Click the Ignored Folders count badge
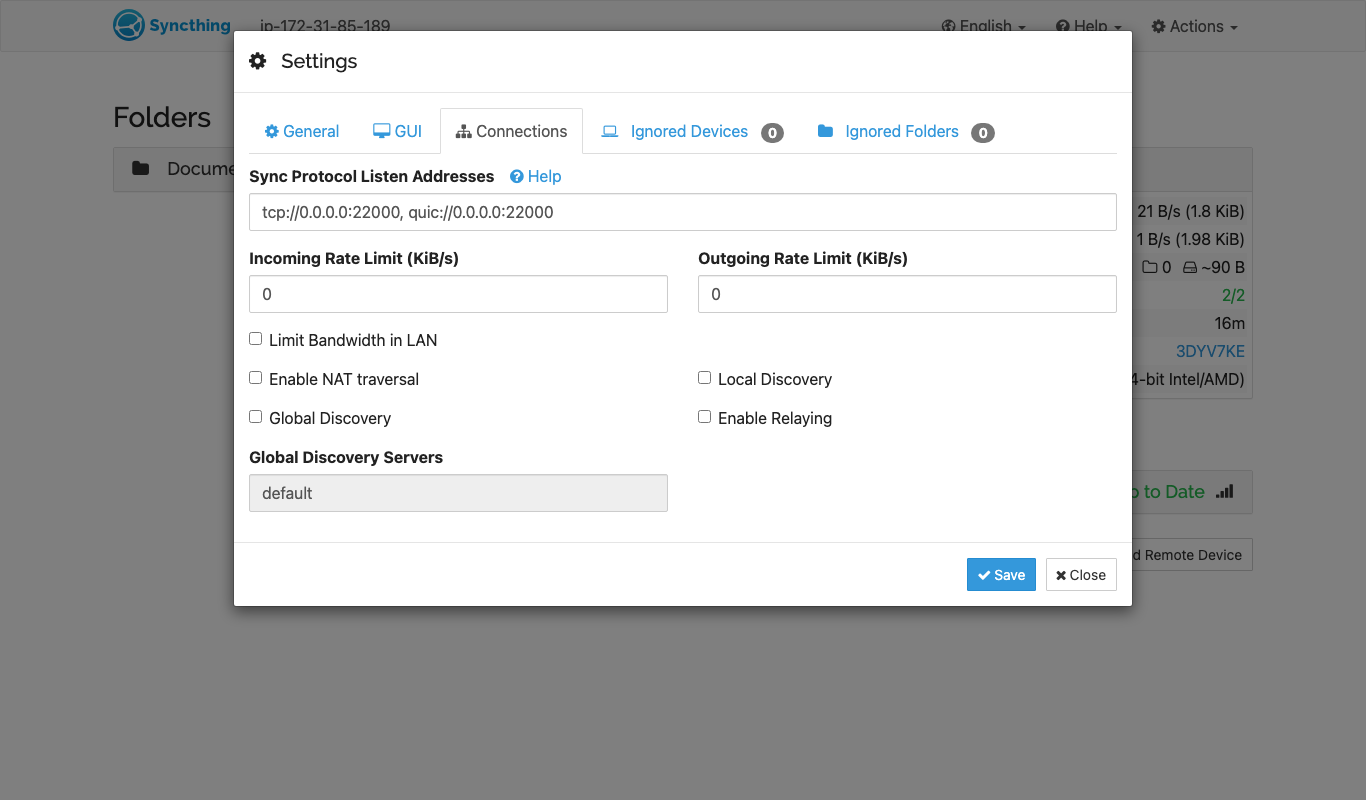This screenshot has width=1366, height=800. click(983, 132)
